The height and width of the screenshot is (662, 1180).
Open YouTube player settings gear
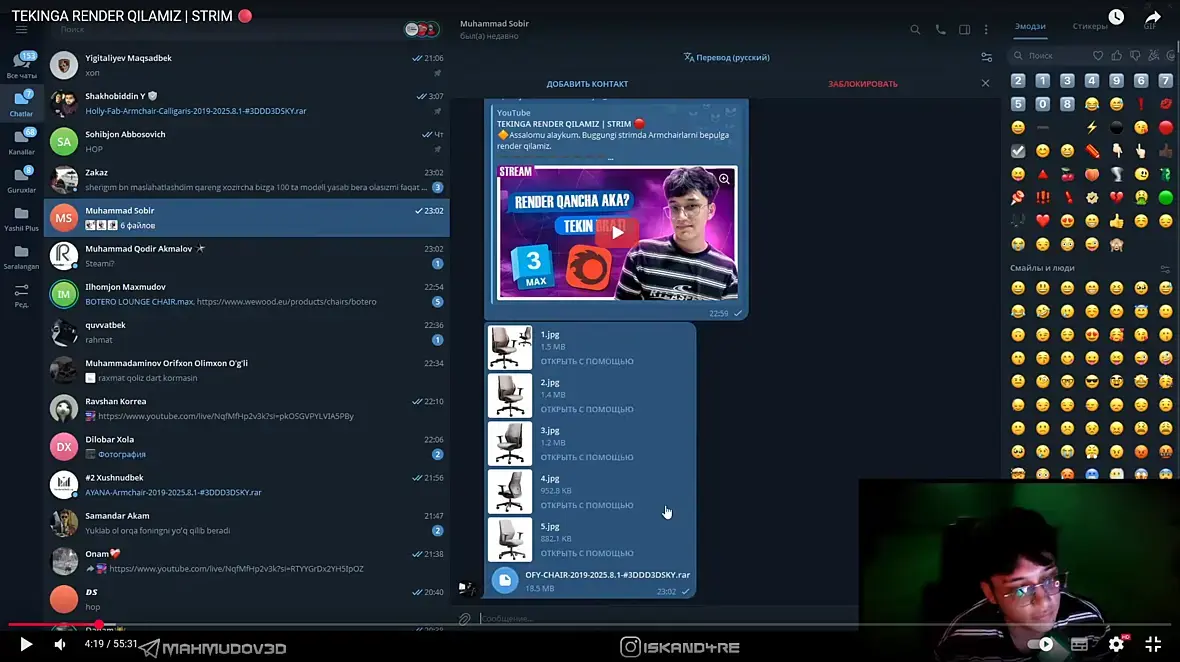(x=1116, y=644)
